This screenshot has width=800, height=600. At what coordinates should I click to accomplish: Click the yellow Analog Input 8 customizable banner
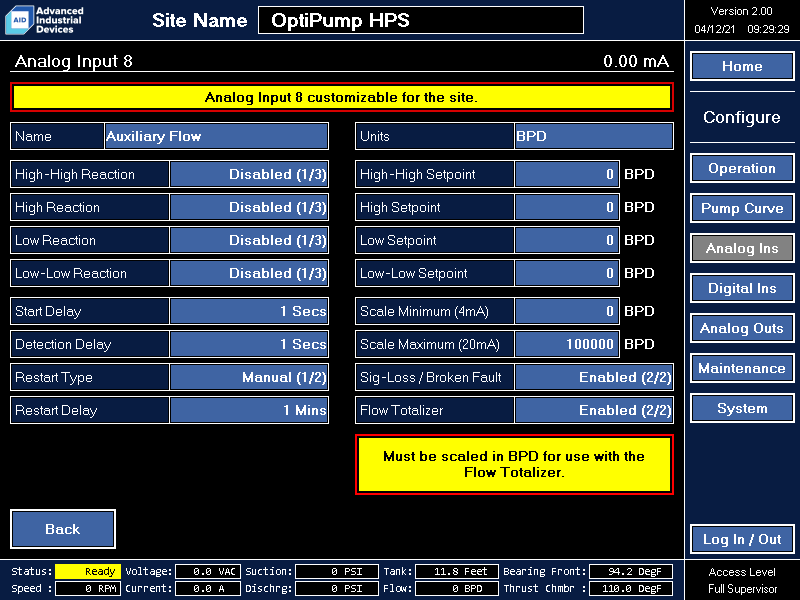(342, 97)
